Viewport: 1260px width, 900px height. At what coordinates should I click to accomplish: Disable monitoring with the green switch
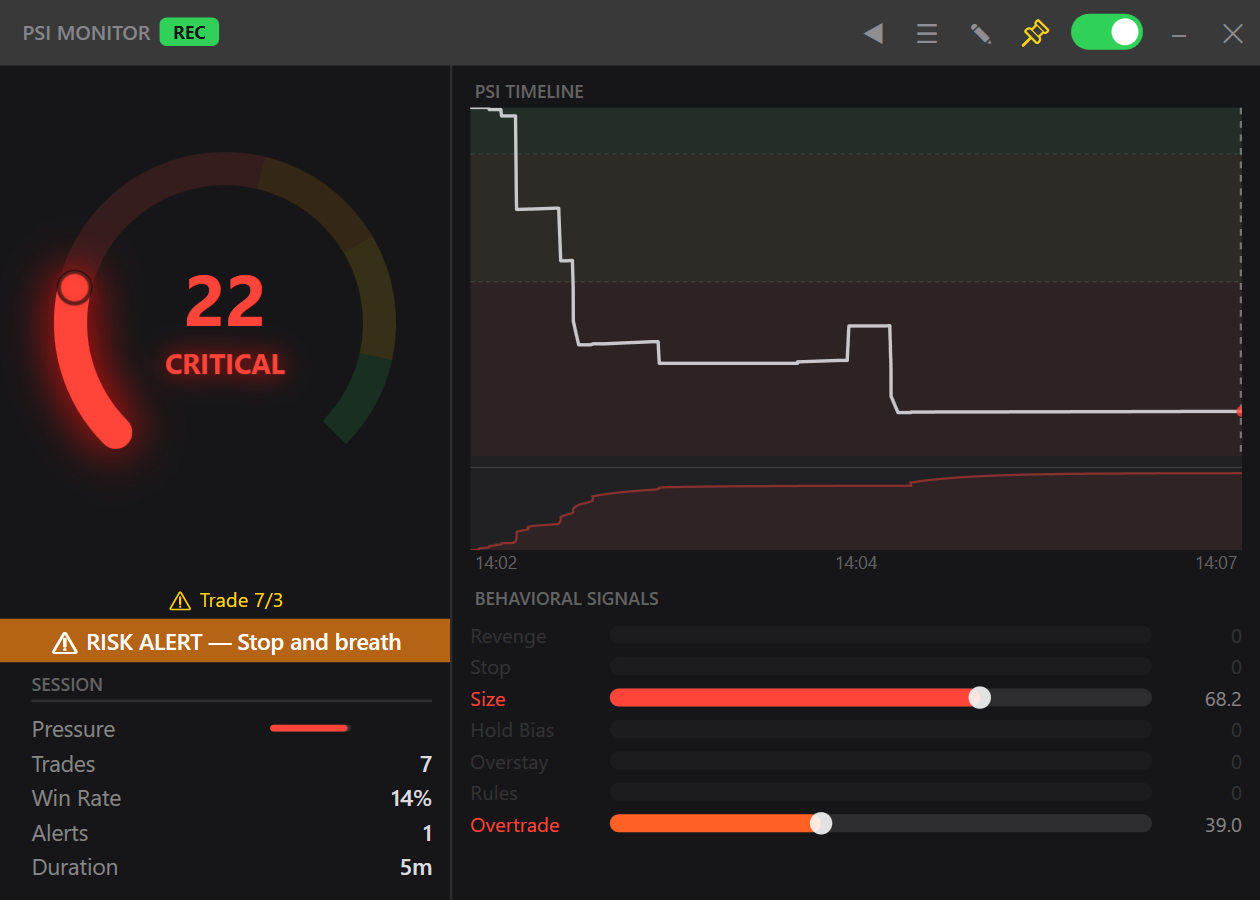pyautogui.click(x=1107, y=32)
